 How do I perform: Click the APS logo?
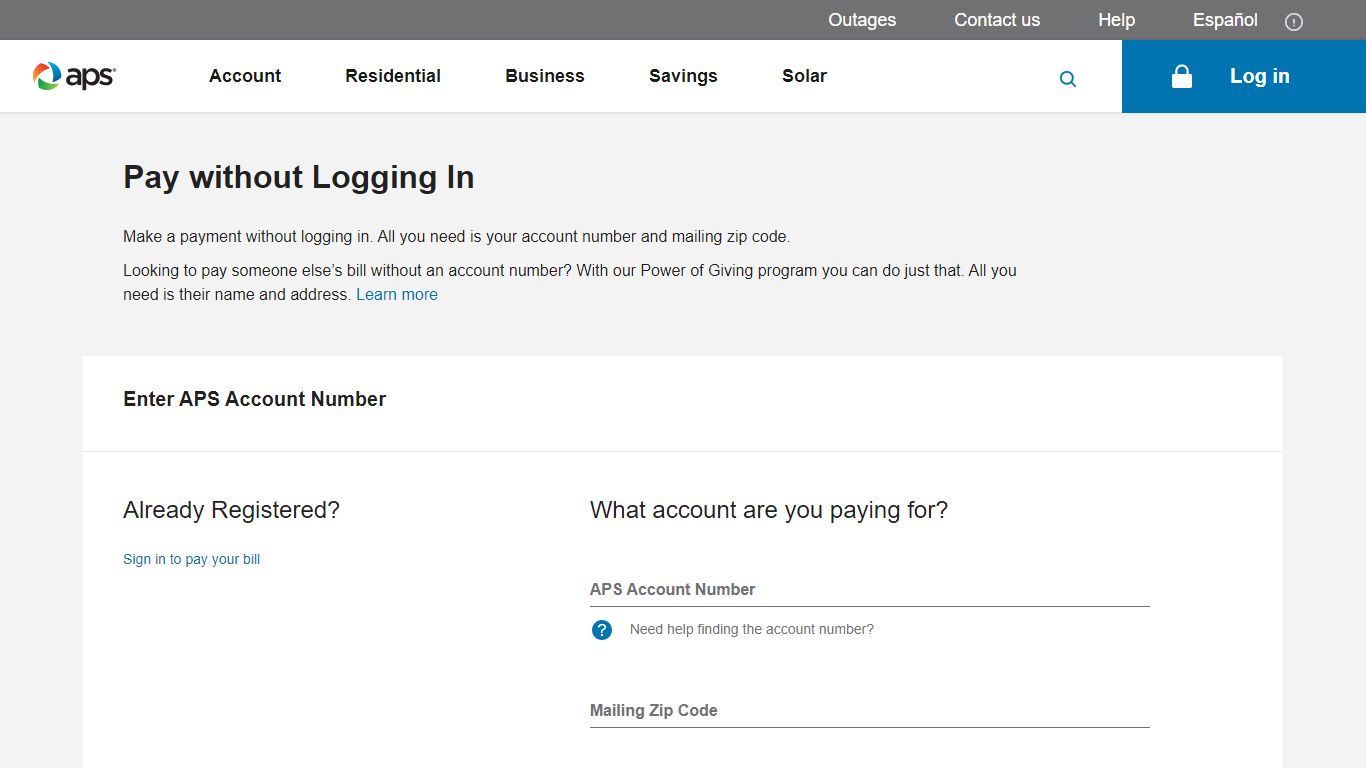click(x=74, y=76)
